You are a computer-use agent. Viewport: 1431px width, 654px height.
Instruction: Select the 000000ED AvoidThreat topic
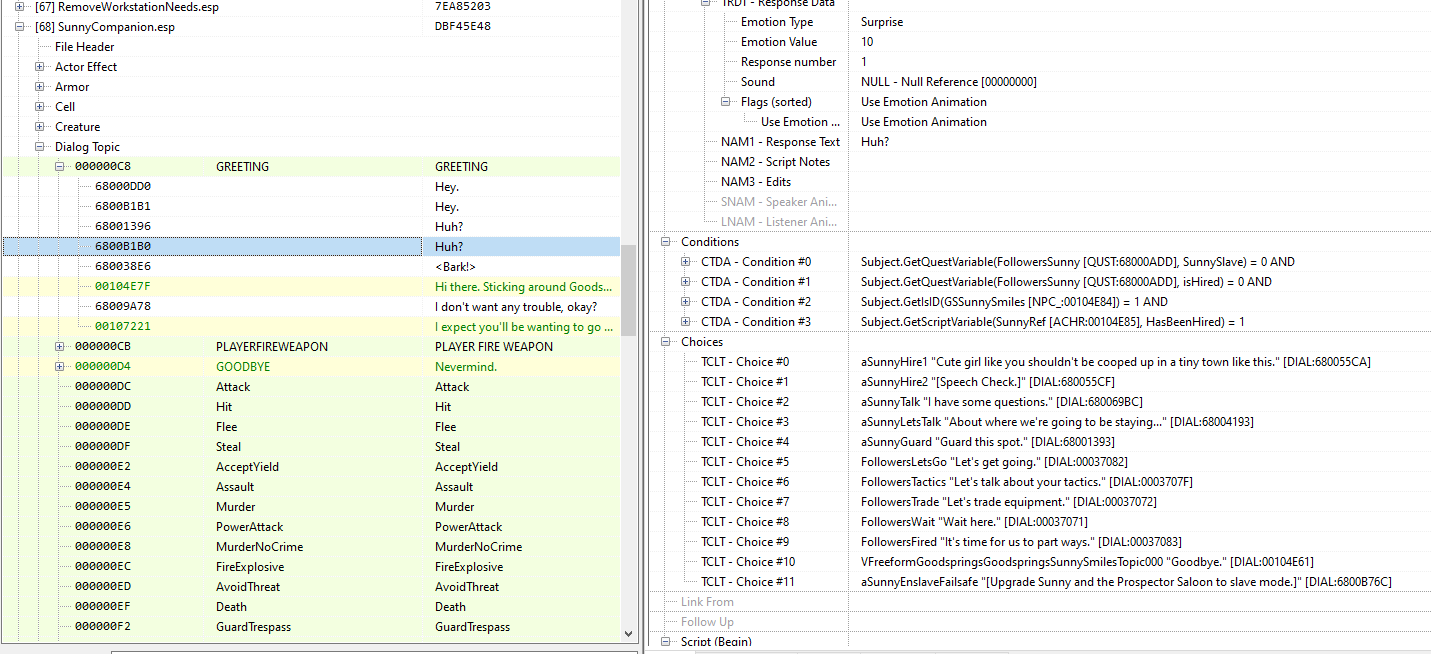[x=310, y=587]
